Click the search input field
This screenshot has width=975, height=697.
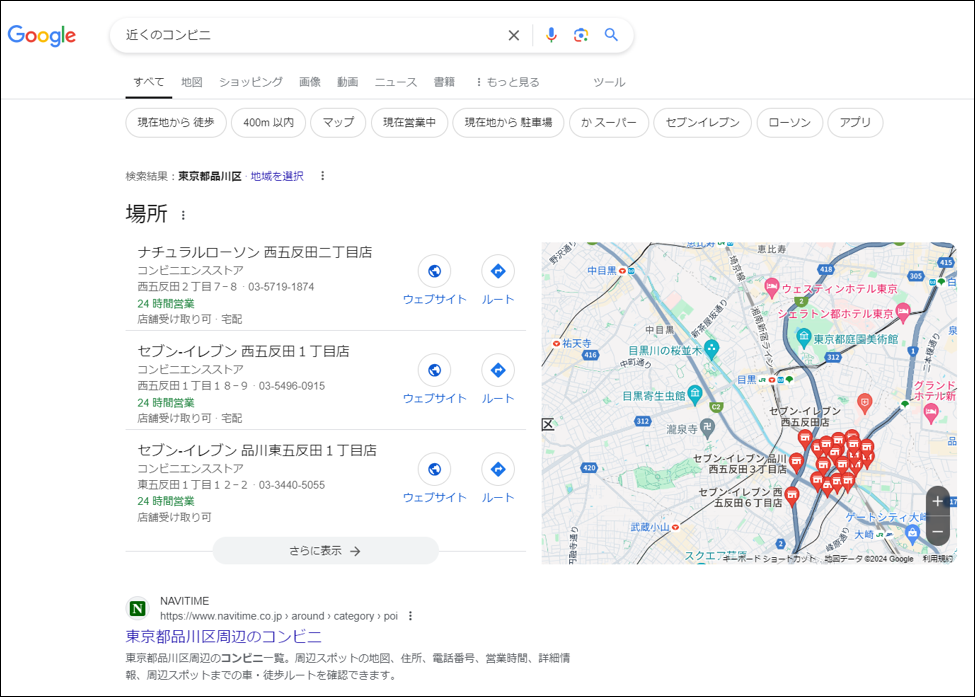pyautogui.click(x=311, y=35)
